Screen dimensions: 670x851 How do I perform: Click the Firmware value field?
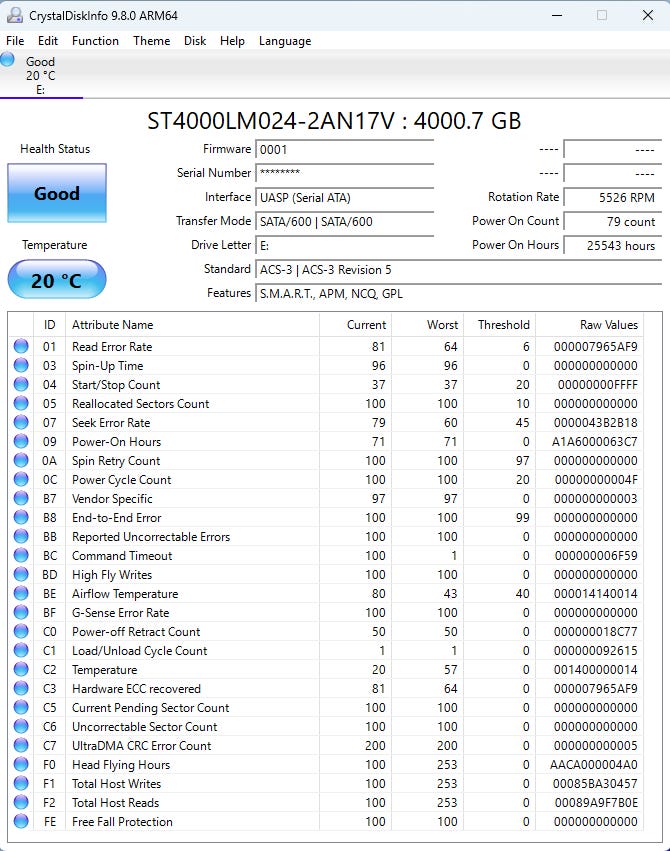point(345,149)
